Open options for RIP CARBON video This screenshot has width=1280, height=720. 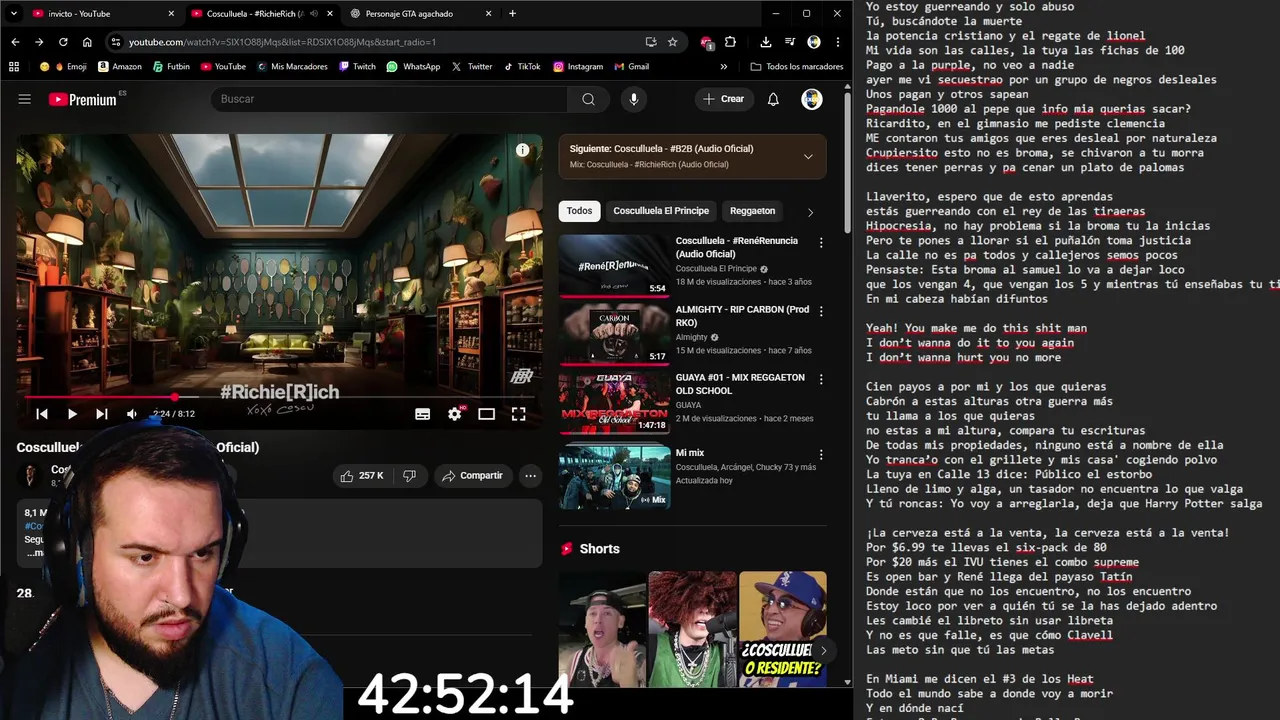[821, 311]
